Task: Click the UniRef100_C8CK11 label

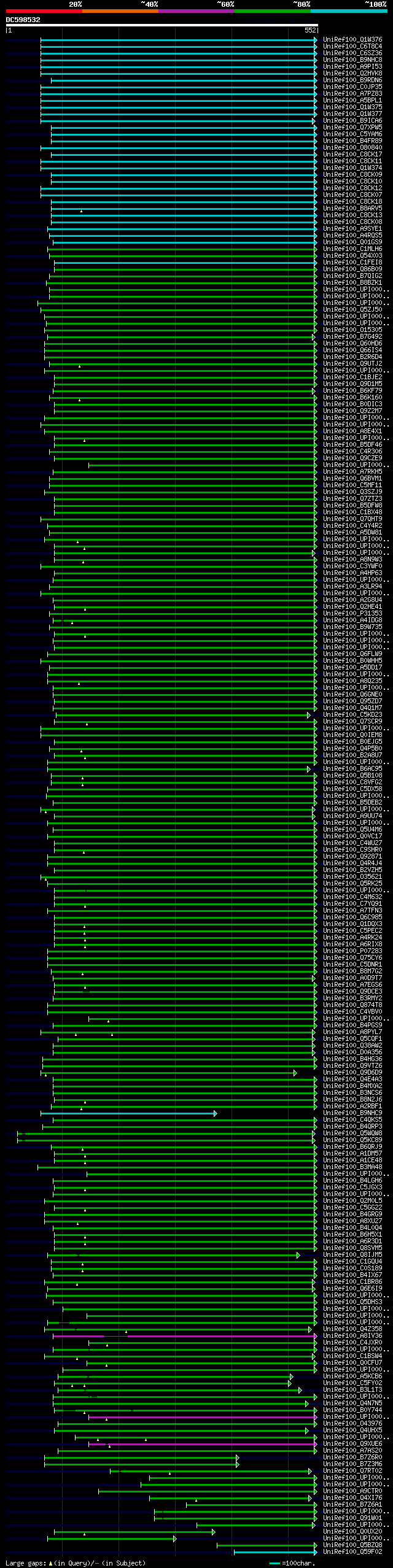Action: (x=352, y=161)
